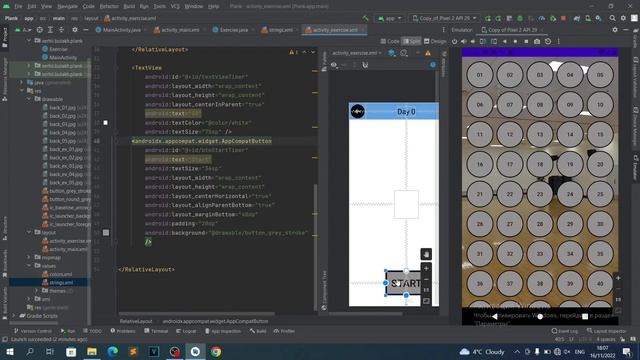This screenshot has width=640, height=360.
Task: Open the Logcat tool window
Action: pos(186,331)
